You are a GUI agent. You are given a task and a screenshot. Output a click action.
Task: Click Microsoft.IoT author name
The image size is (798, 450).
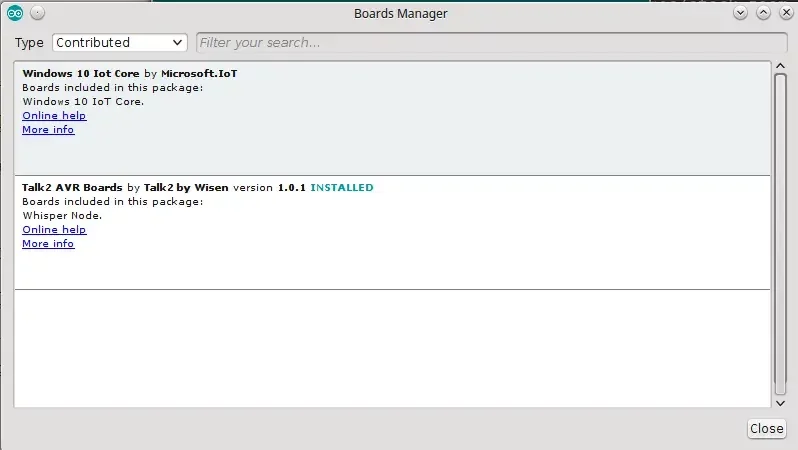[x=199, y=73]
